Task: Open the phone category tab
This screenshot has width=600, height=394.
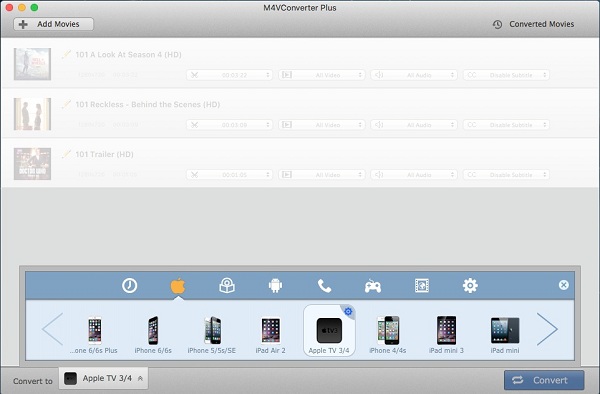Action: pos(324,285)
